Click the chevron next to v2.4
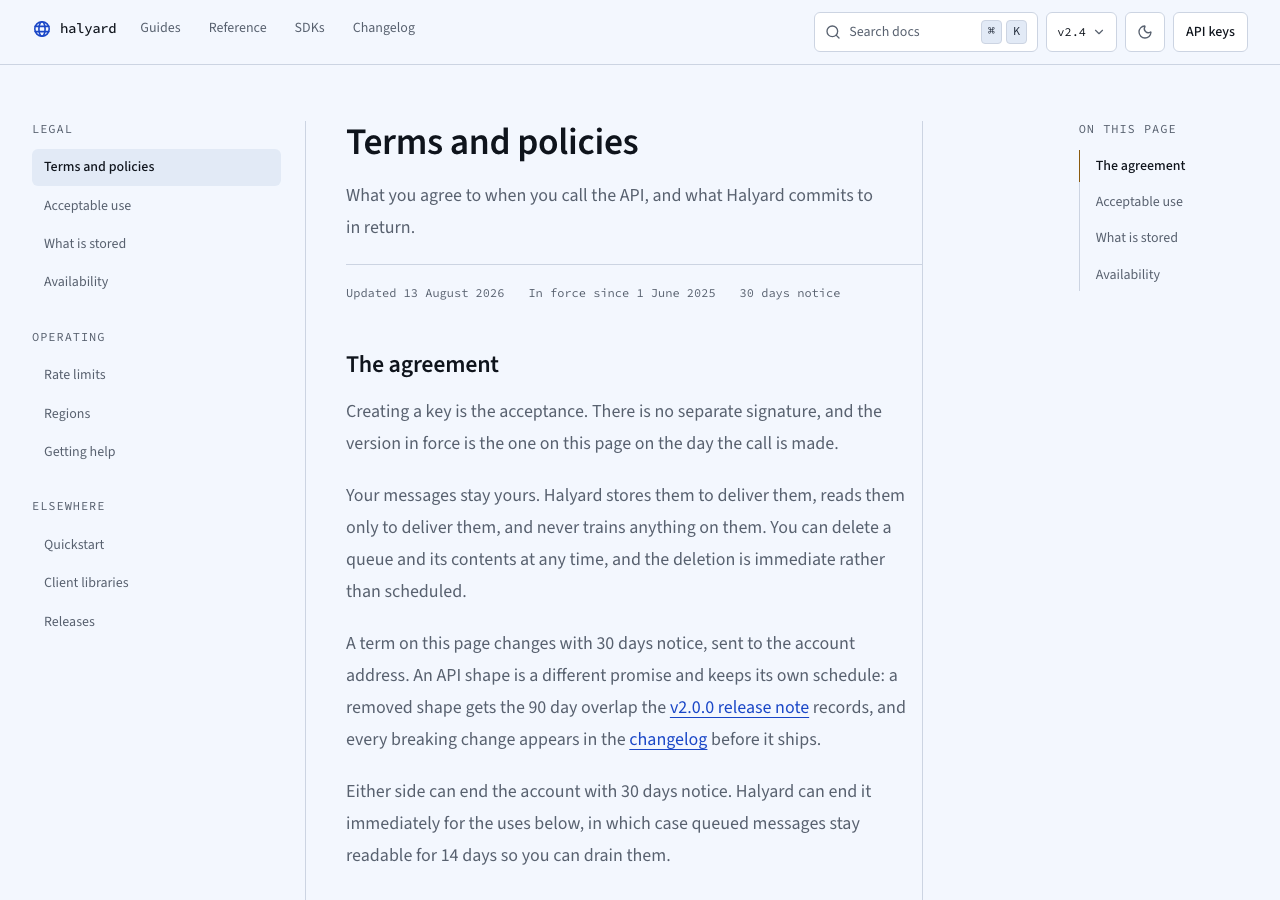 coord(1099,32)
